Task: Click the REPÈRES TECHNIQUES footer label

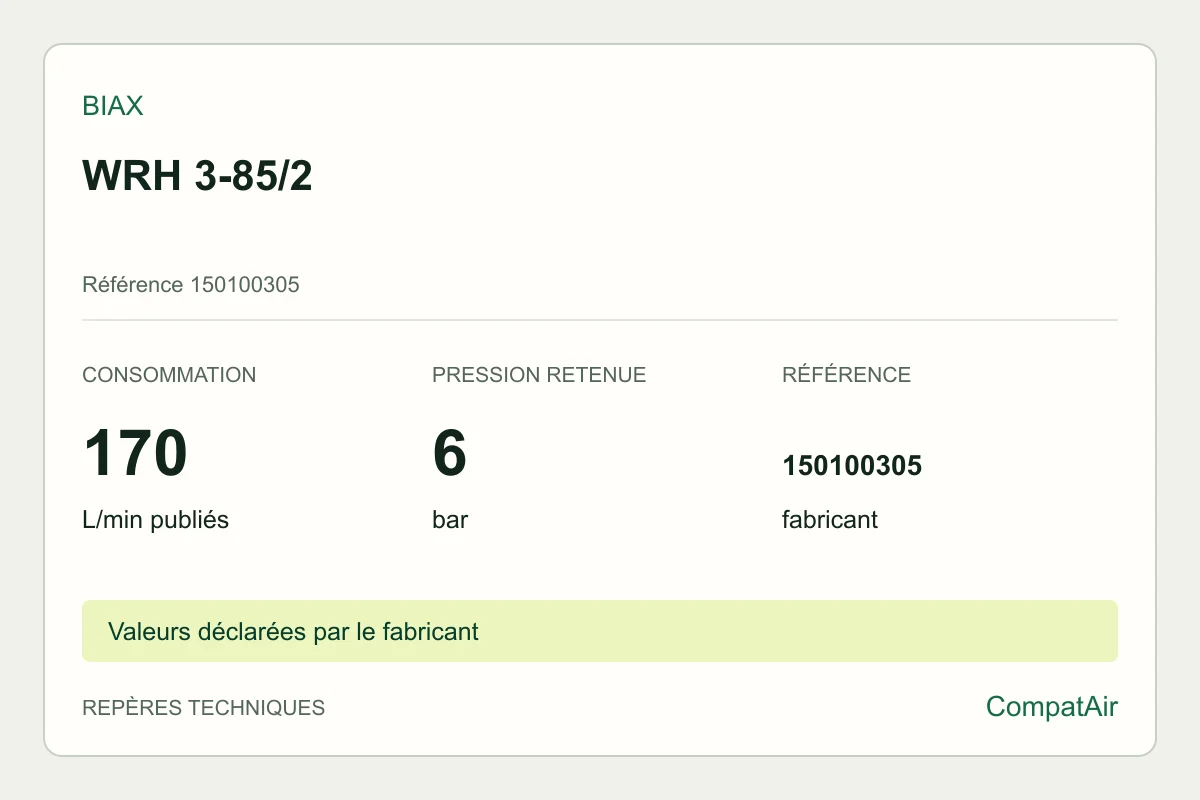Action: pos(203,708)
